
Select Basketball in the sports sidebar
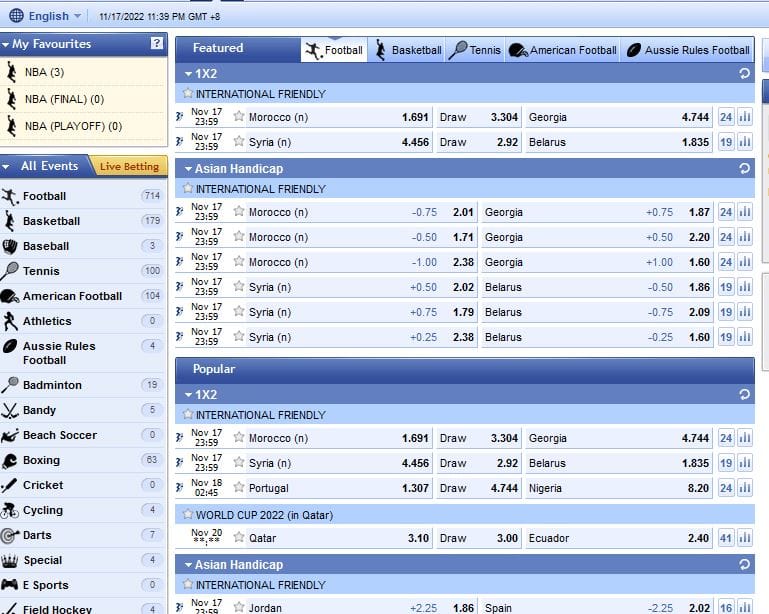tap(82, 221)
